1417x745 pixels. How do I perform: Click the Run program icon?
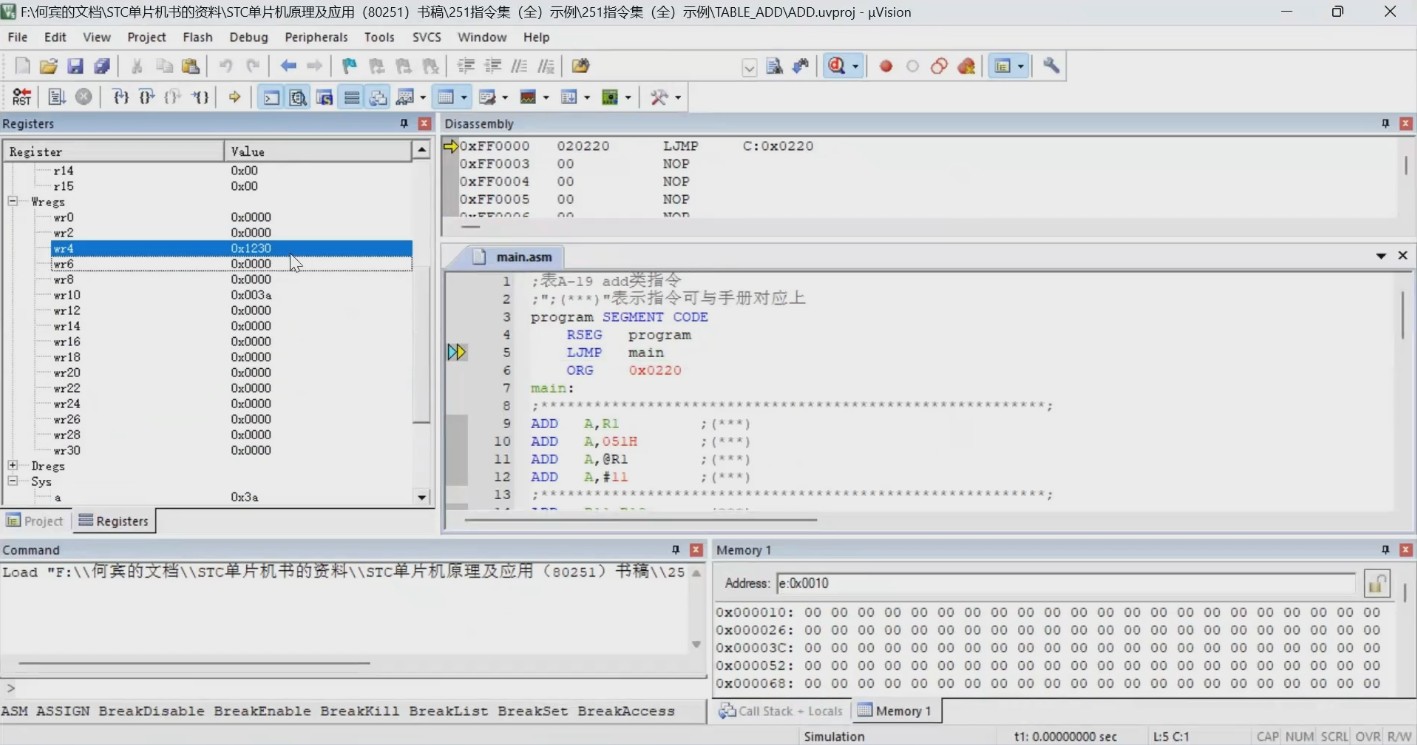click(57, 97)
